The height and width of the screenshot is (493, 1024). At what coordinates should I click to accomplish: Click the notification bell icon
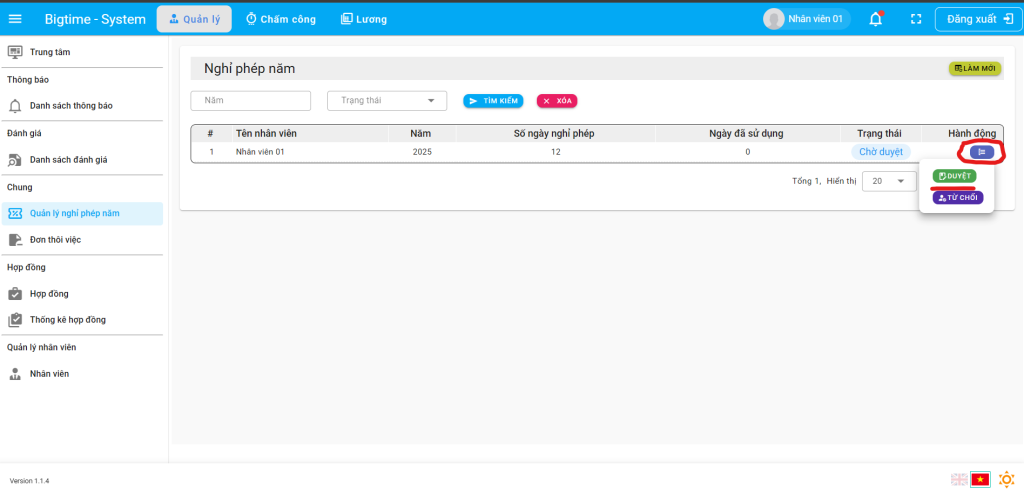tap(876, 19)
